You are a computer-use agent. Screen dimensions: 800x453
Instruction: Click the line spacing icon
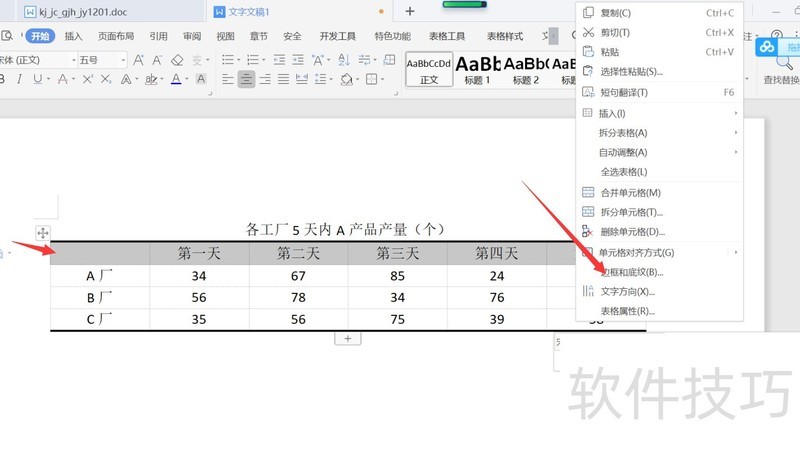(320, 79)
